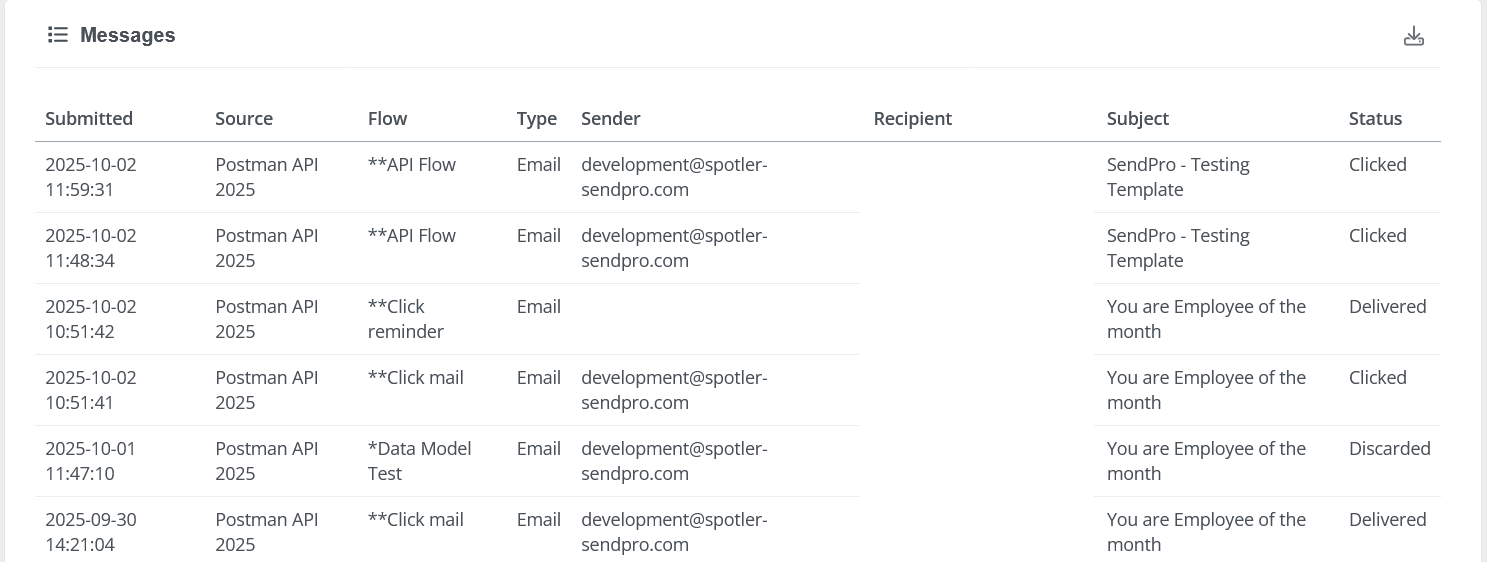Click the timestamp 2025-10-01 11:47:10

click(x=91, y=461)
